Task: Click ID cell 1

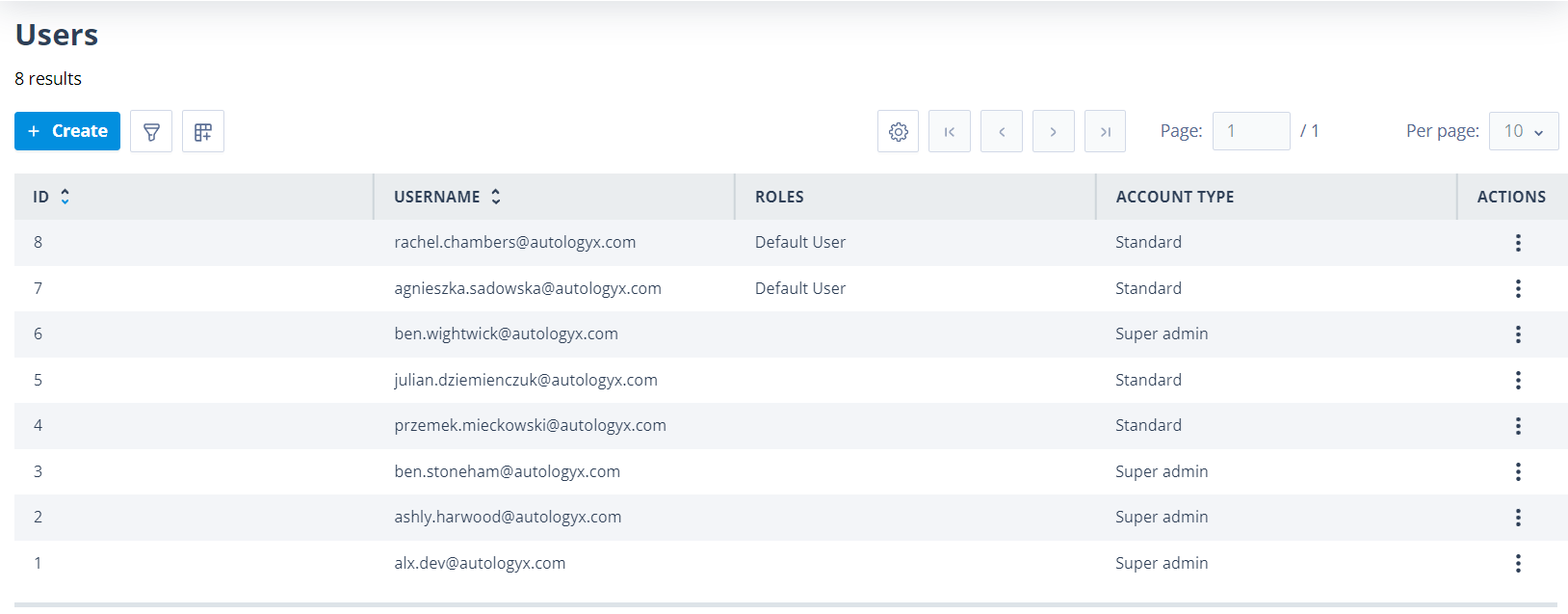Action: (x=38, y=563)
